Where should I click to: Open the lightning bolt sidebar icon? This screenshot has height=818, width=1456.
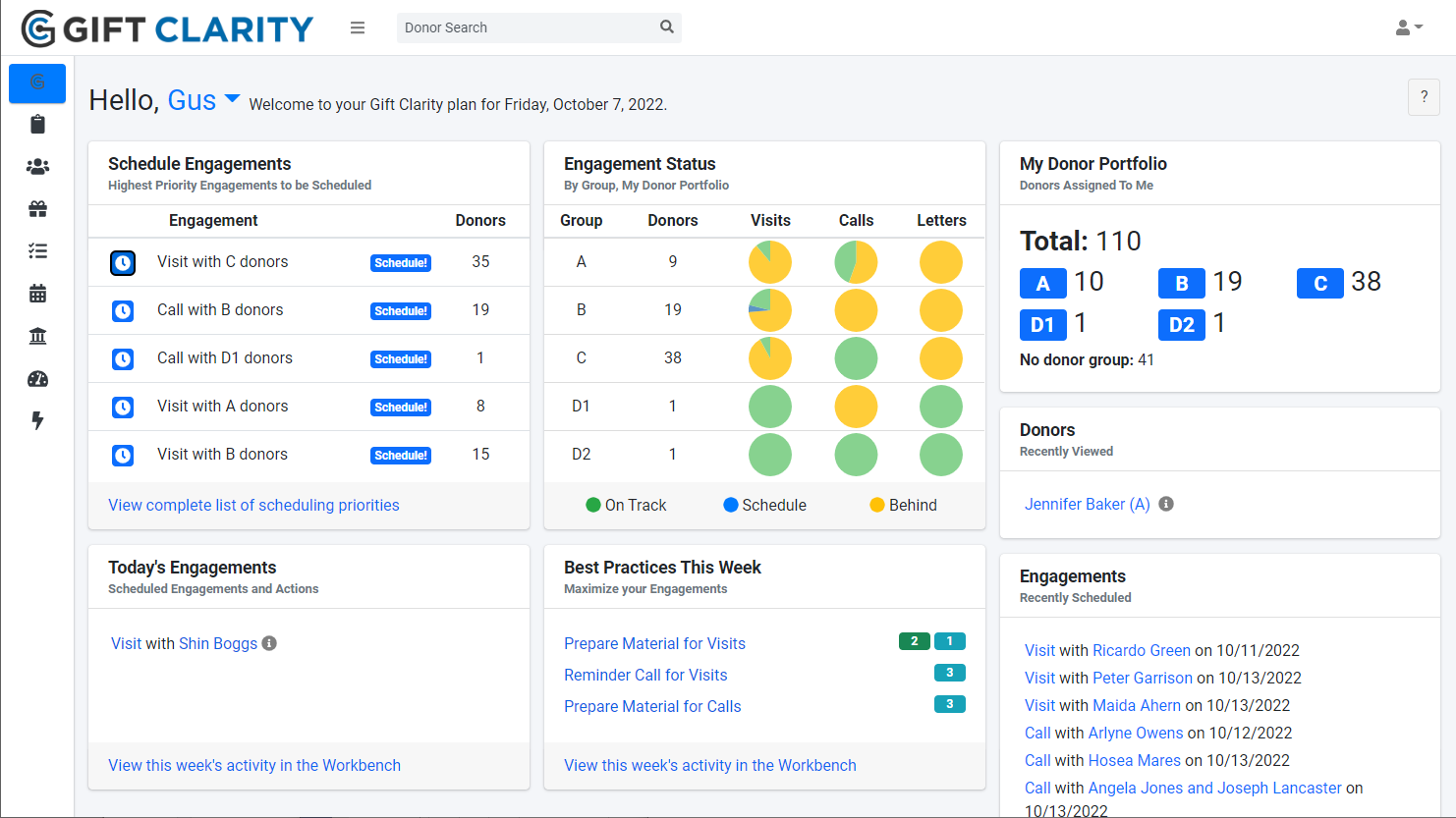(x=37, y=420)
